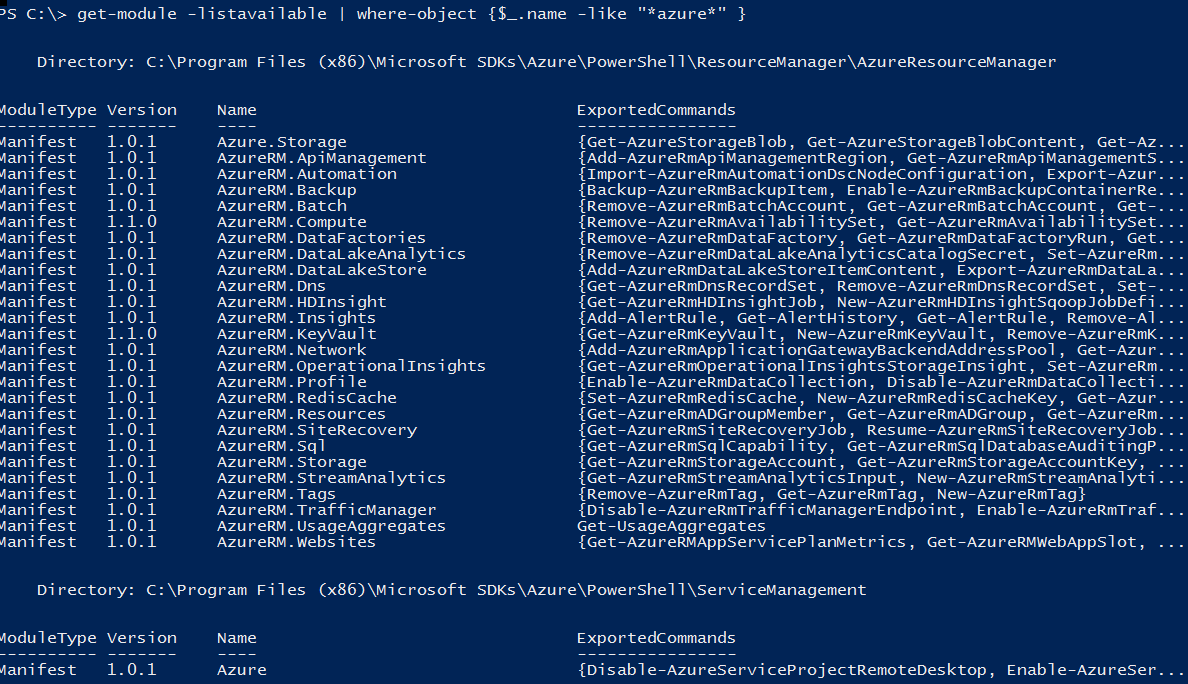Click the AzureRM.Sql module name
Viewport: 1188px width, 684px height.
[x=271, y=446]
